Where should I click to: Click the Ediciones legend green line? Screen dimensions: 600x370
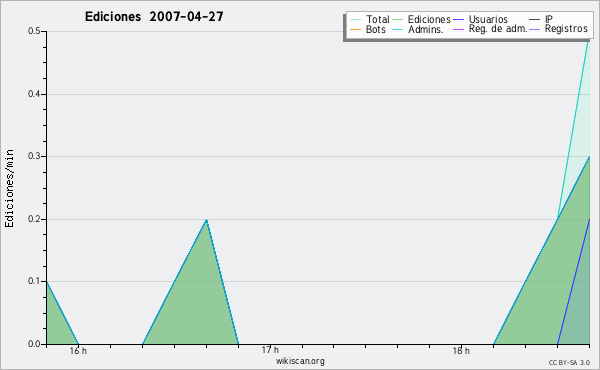point(398,20)
